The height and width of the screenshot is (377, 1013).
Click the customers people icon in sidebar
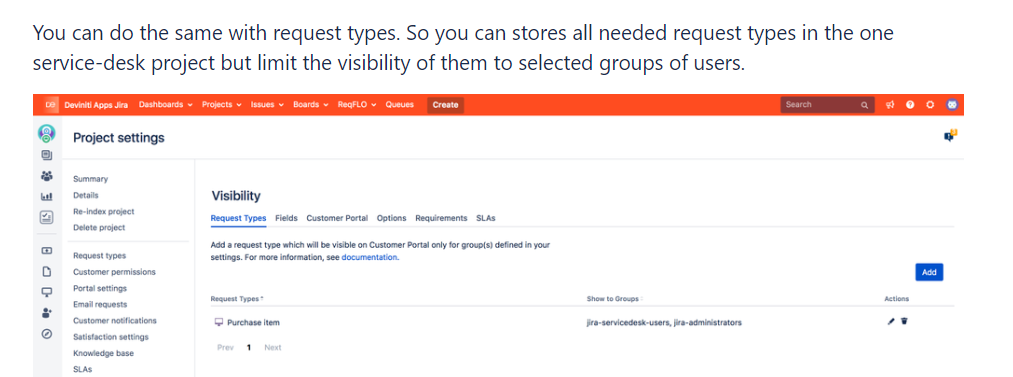coord(47,176)
